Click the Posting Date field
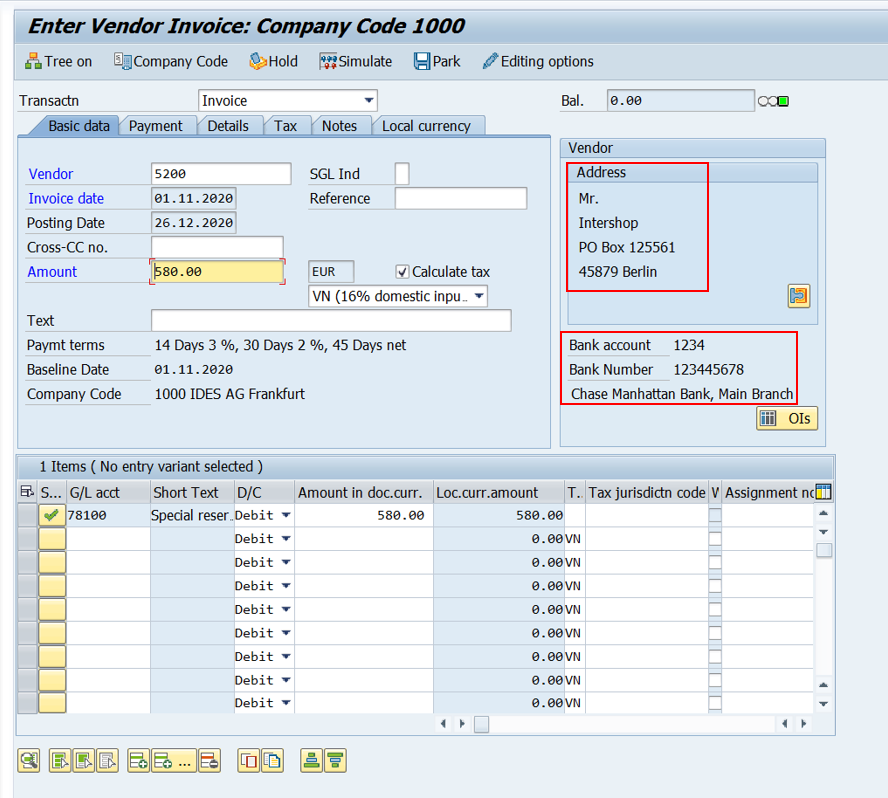This screenshot has width=888, height=798. coord(194,223)
